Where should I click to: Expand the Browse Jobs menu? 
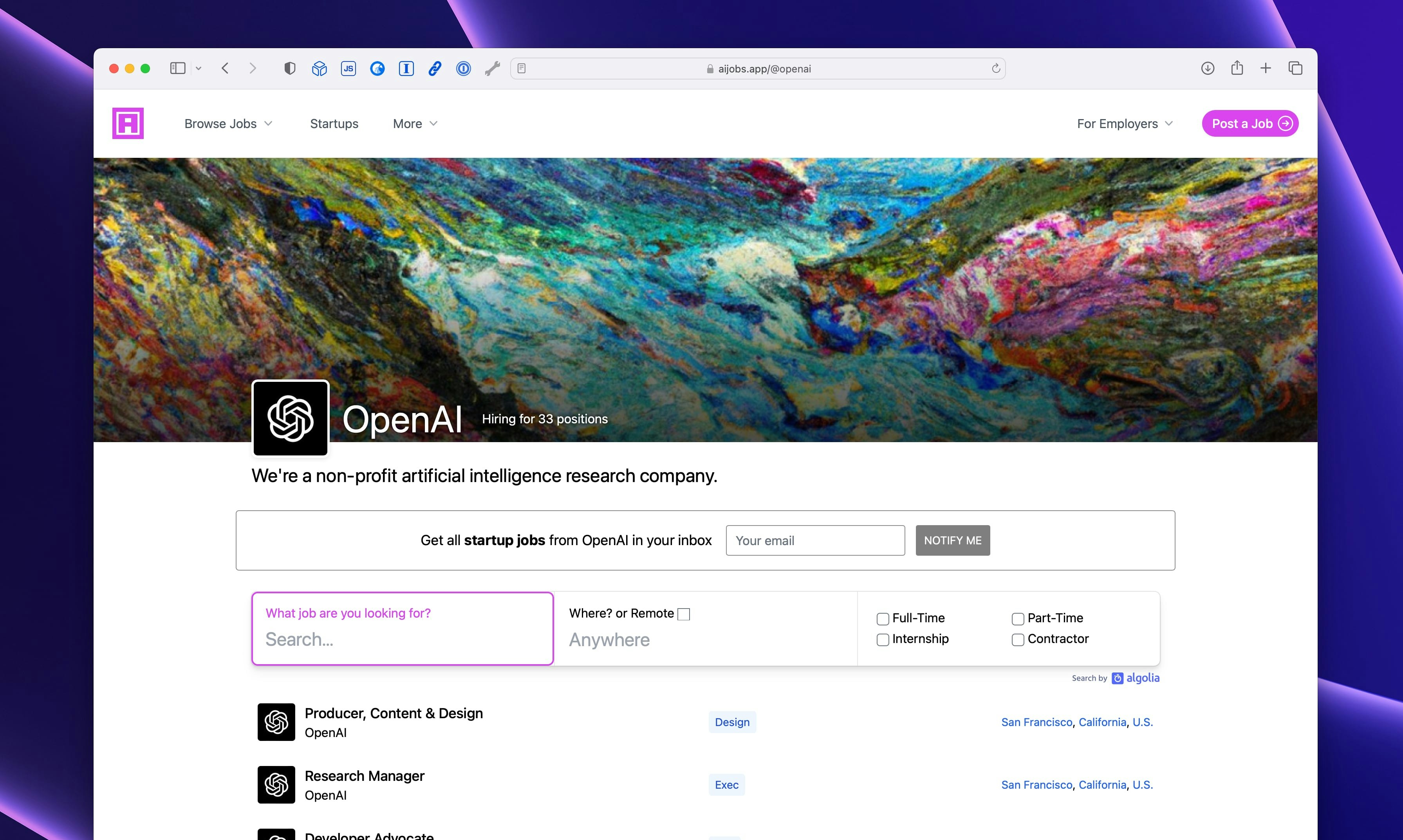[x=228, y=123]
